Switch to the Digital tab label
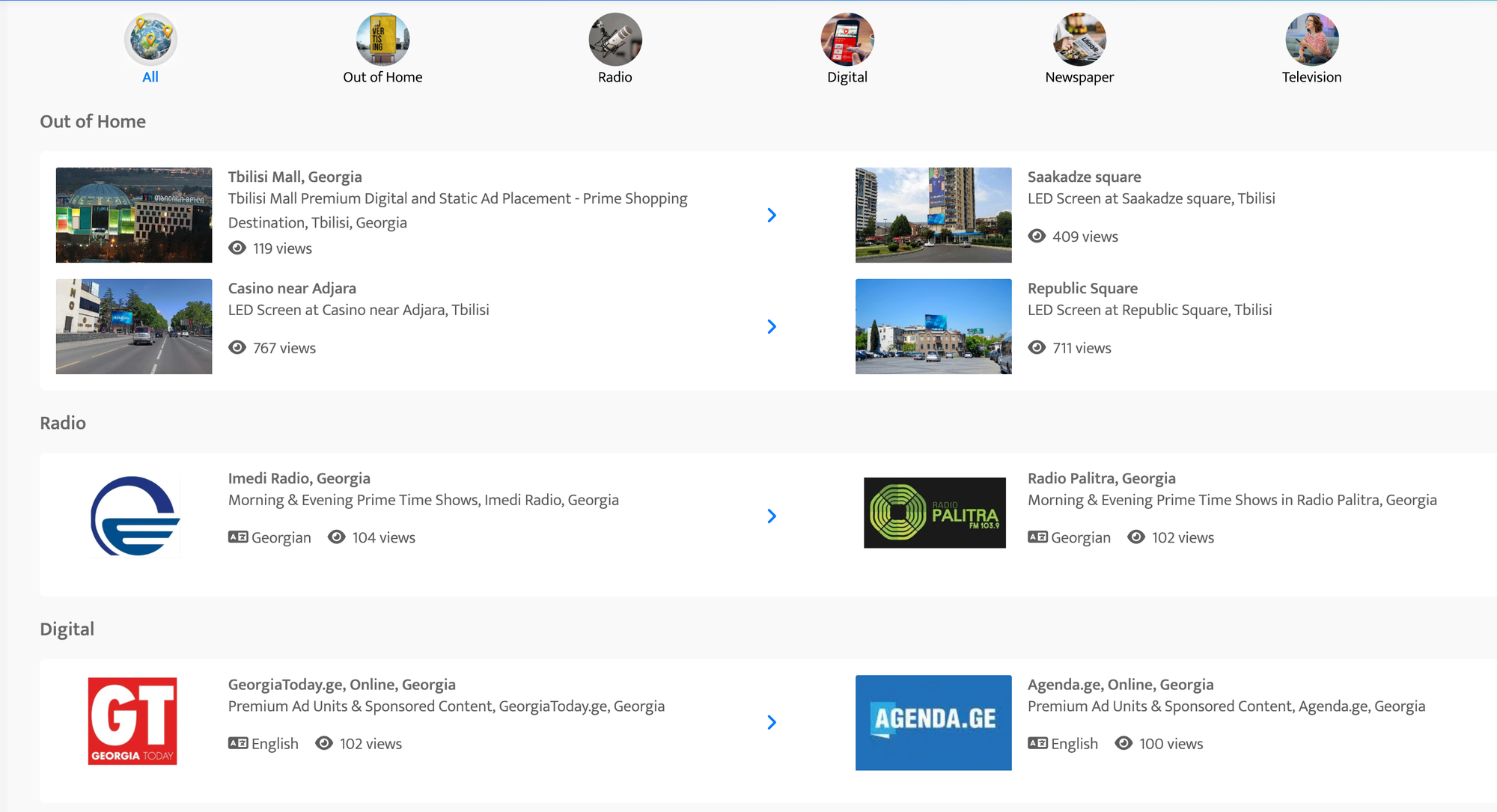The height and width of the screenshot is (812, 1497). [x=847, y=77]
